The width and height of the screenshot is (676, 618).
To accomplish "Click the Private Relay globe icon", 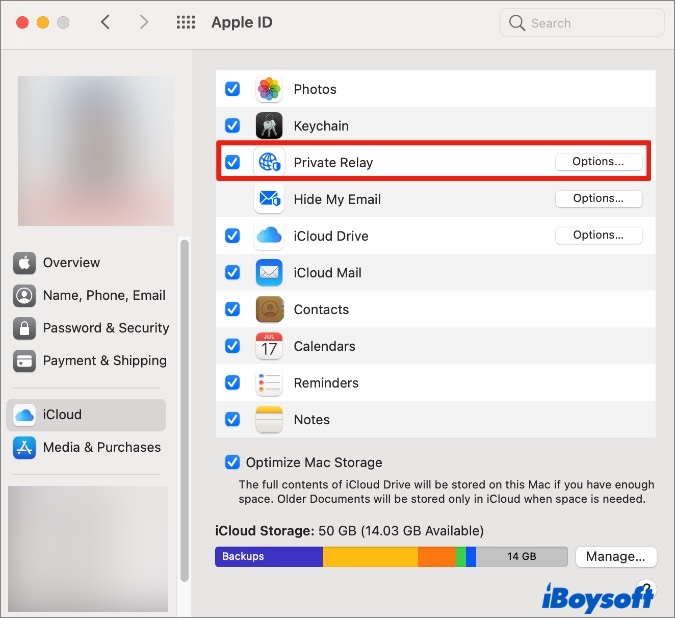I will (x=269, y=162).
